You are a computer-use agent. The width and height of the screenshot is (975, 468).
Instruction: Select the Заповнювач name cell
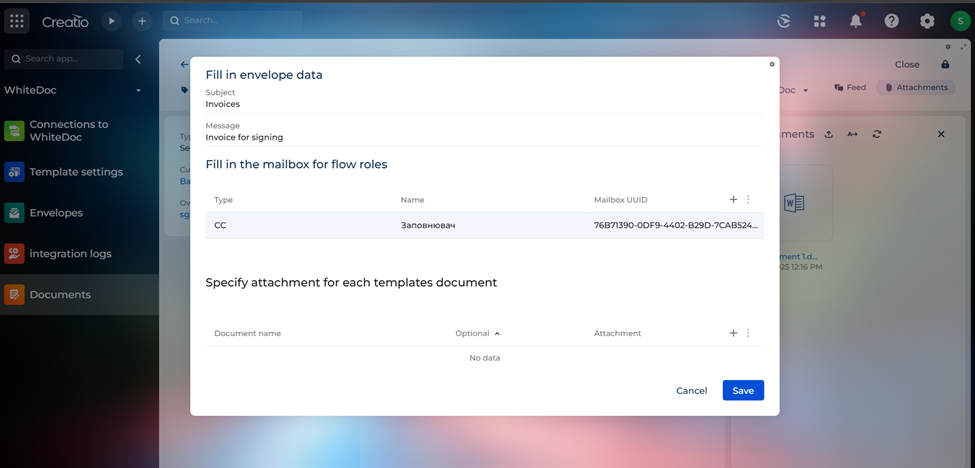428,226
